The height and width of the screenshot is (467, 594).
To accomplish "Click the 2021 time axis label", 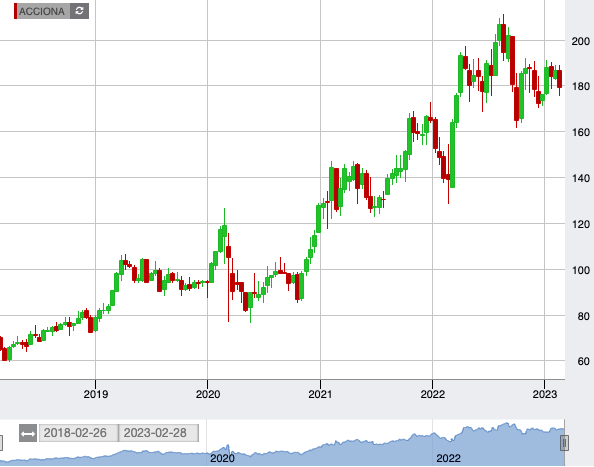I will [320, 394].
